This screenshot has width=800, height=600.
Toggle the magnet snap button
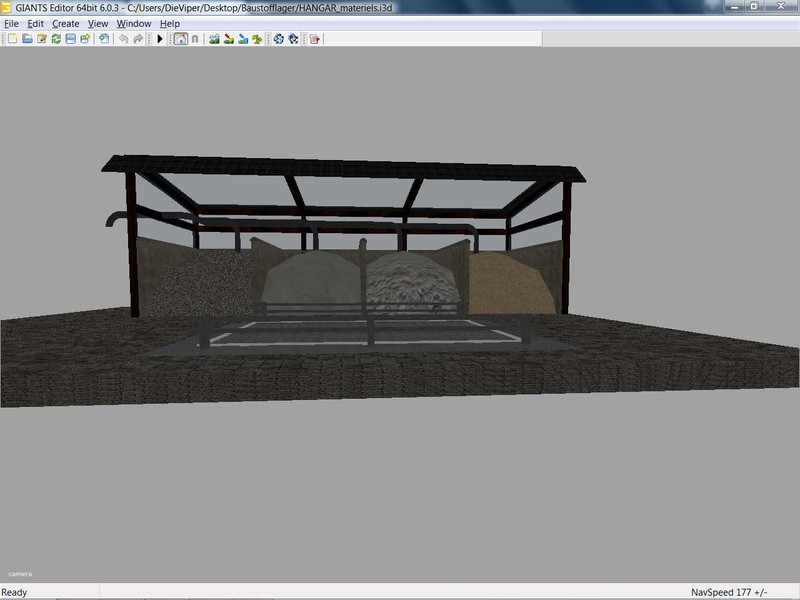pos(195,39)
